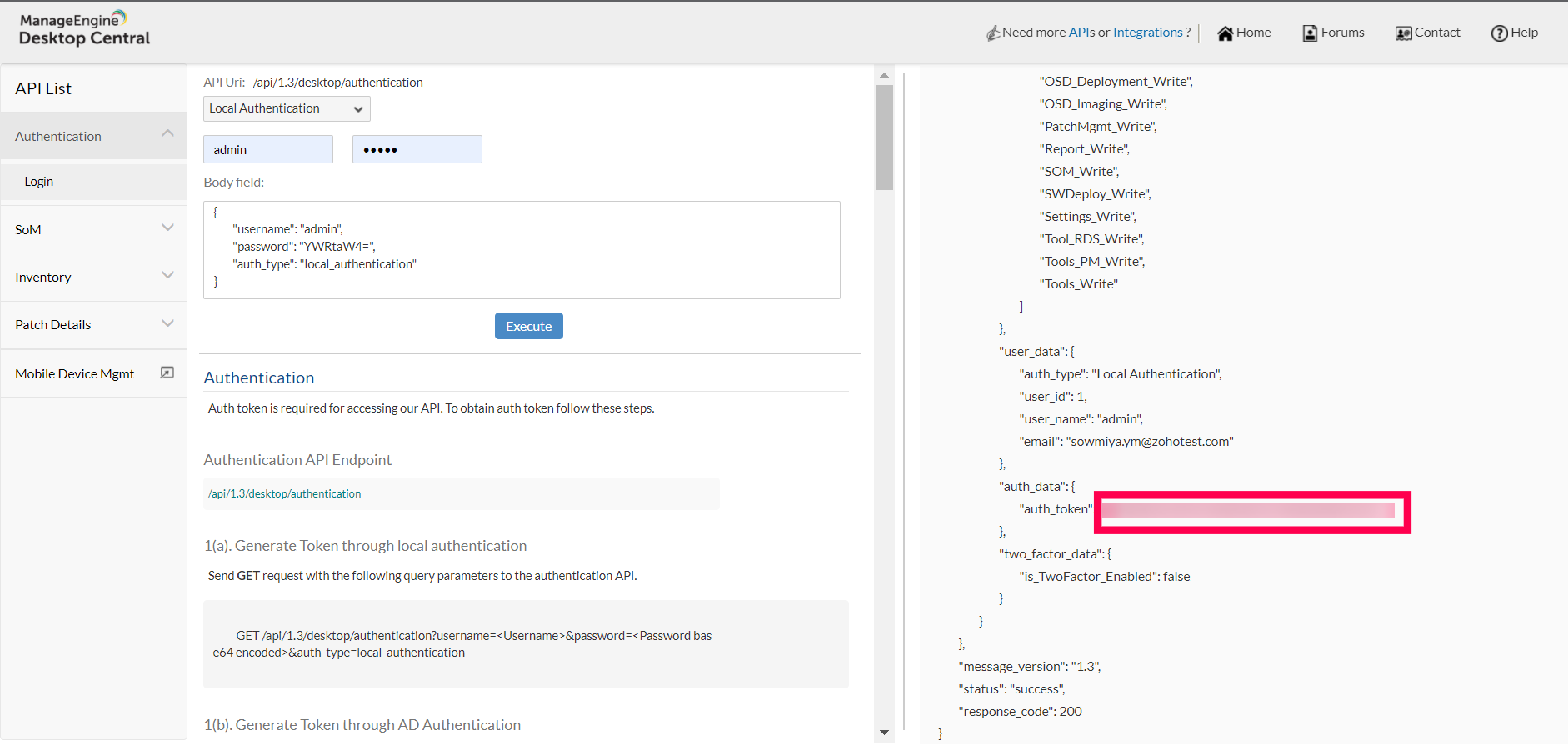The image size is (1568, 756).
Task: Click the "OSD_Imaging_Write" response line
Action: 1103,104
